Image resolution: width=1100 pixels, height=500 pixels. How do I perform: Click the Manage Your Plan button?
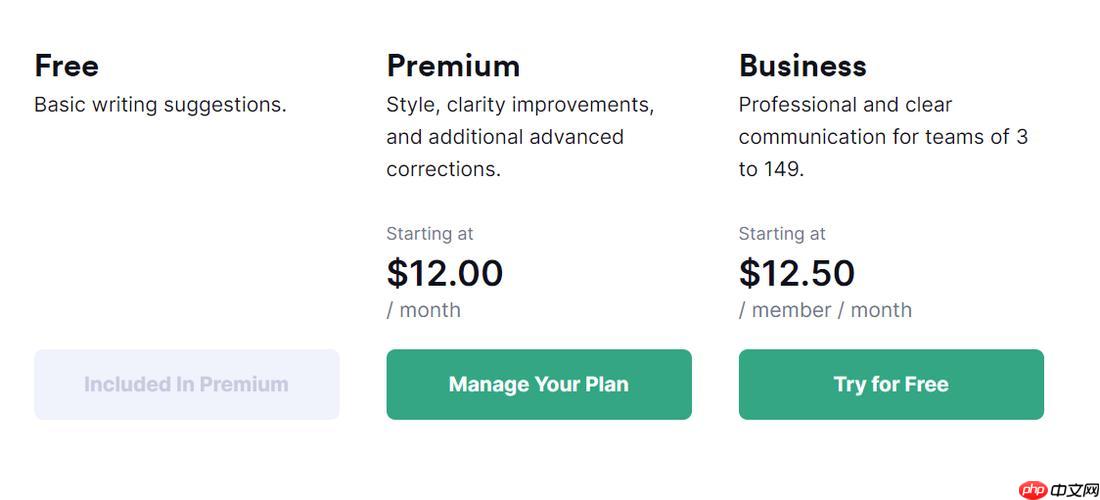click(x=538, y=384)
